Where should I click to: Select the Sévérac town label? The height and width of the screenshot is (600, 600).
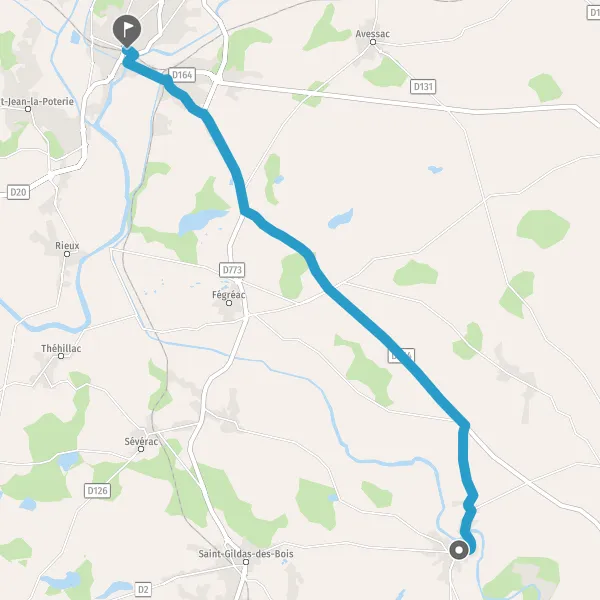(141, 441)
